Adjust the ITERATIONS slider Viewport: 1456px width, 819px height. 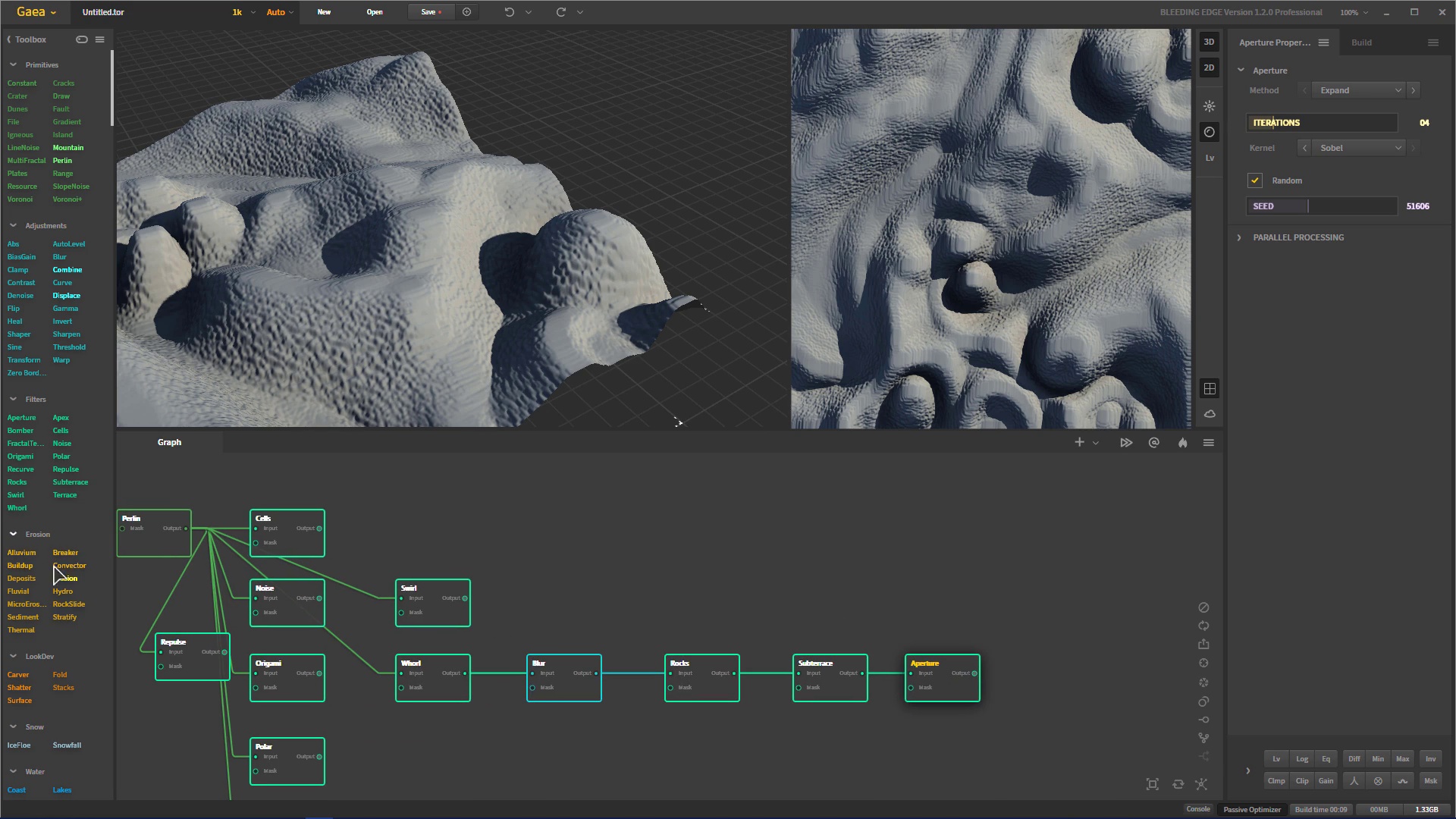tap(1322, 123)
